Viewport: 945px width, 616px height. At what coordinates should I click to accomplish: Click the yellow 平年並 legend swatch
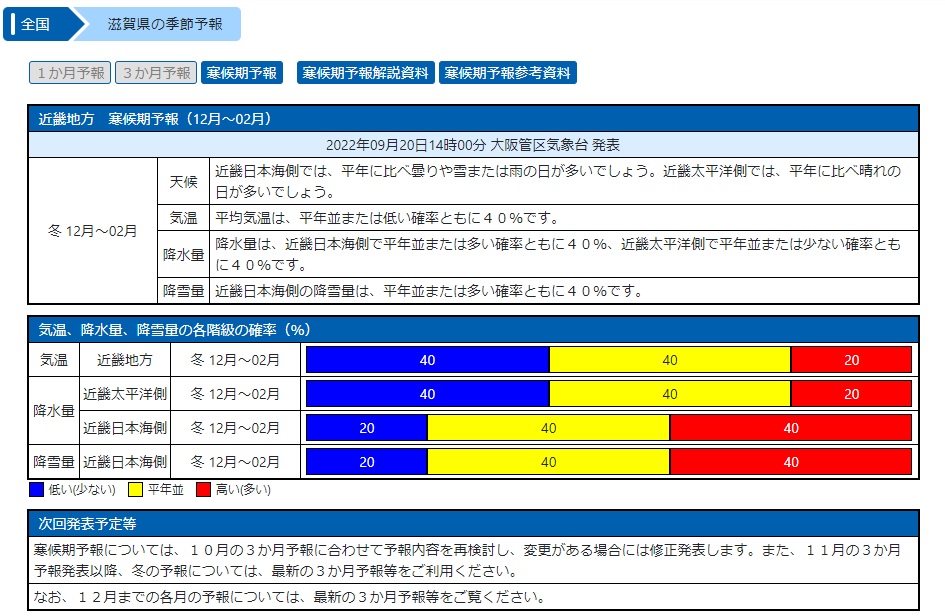136,489
